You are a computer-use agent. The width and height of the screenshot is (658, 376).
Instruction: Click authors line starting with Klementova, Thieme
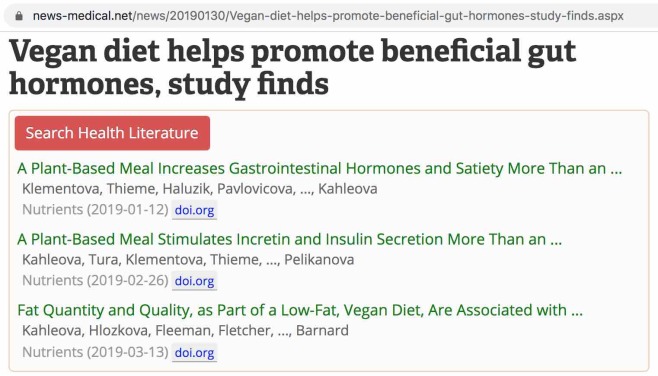click(199, 189)
